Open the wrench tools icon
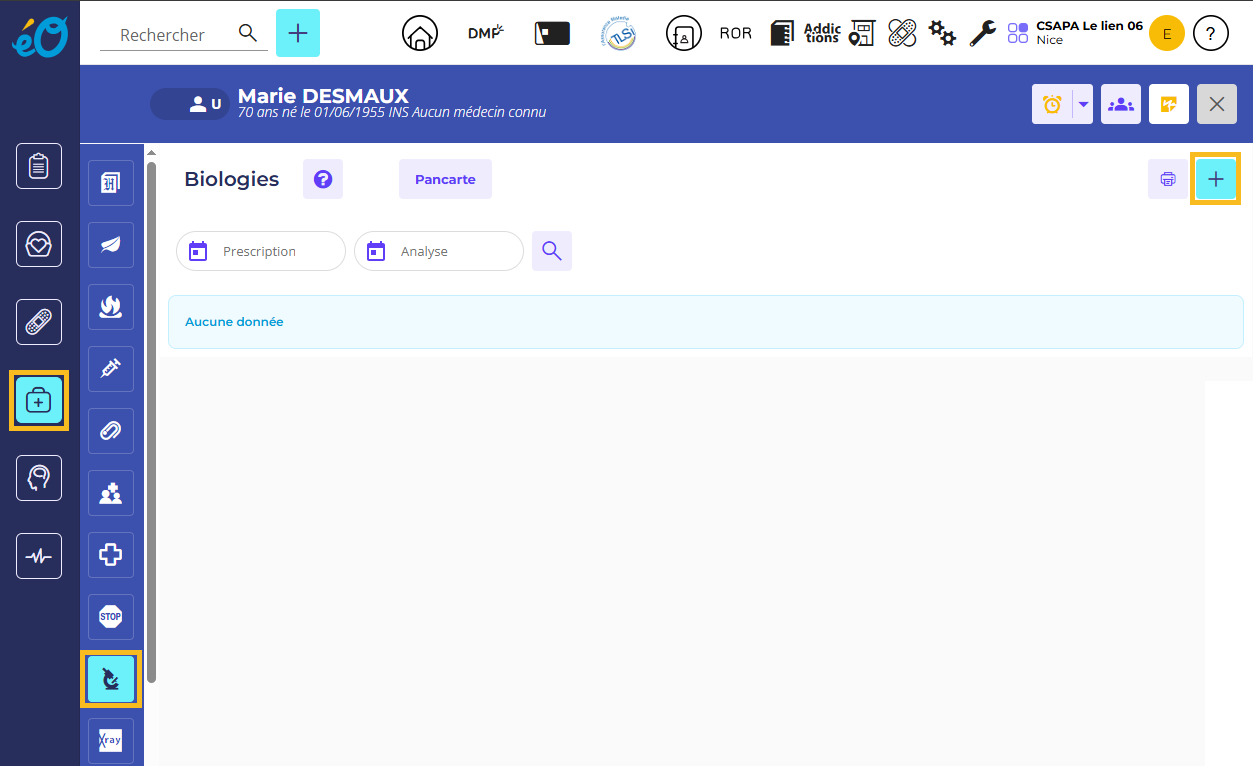This screenshot has height=766, width=1253. [982, 34]
